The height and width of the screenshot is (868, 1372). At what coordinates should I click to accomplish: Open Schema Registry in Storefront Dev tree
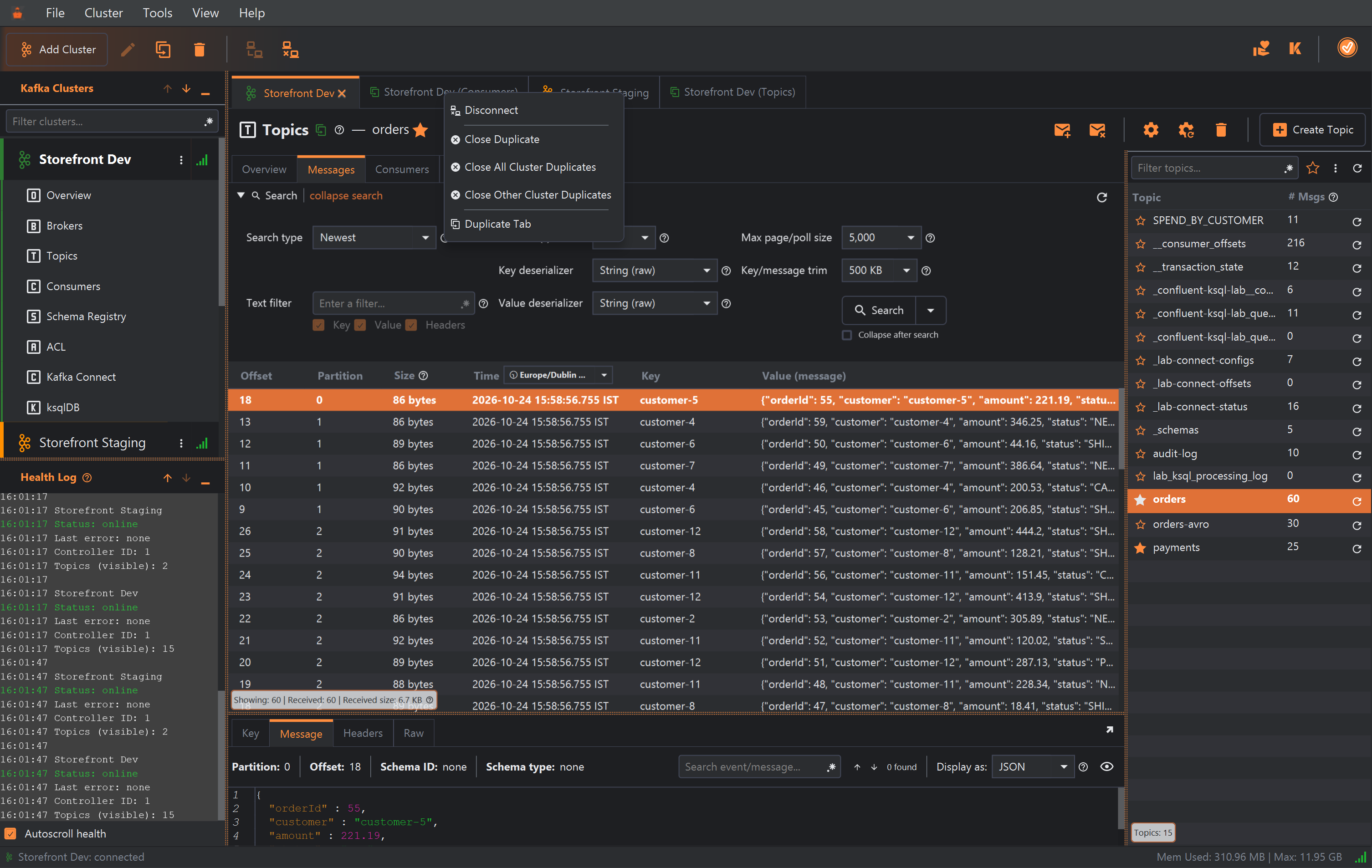tap(86, 316)
